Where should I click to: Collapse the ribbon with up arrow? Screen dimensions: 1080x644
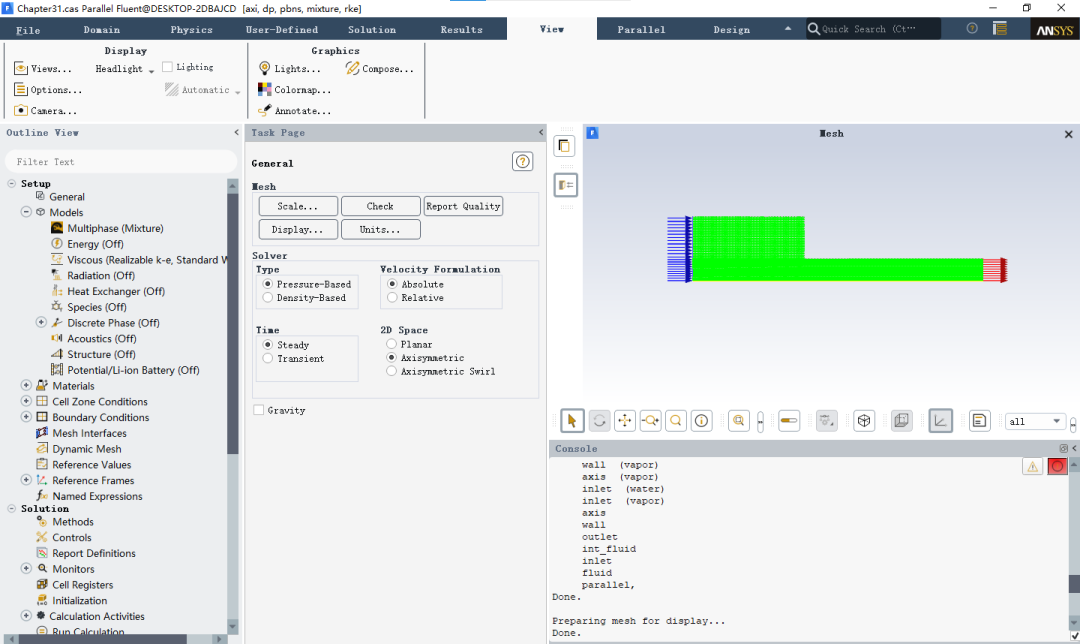click(x=788, y=29)
